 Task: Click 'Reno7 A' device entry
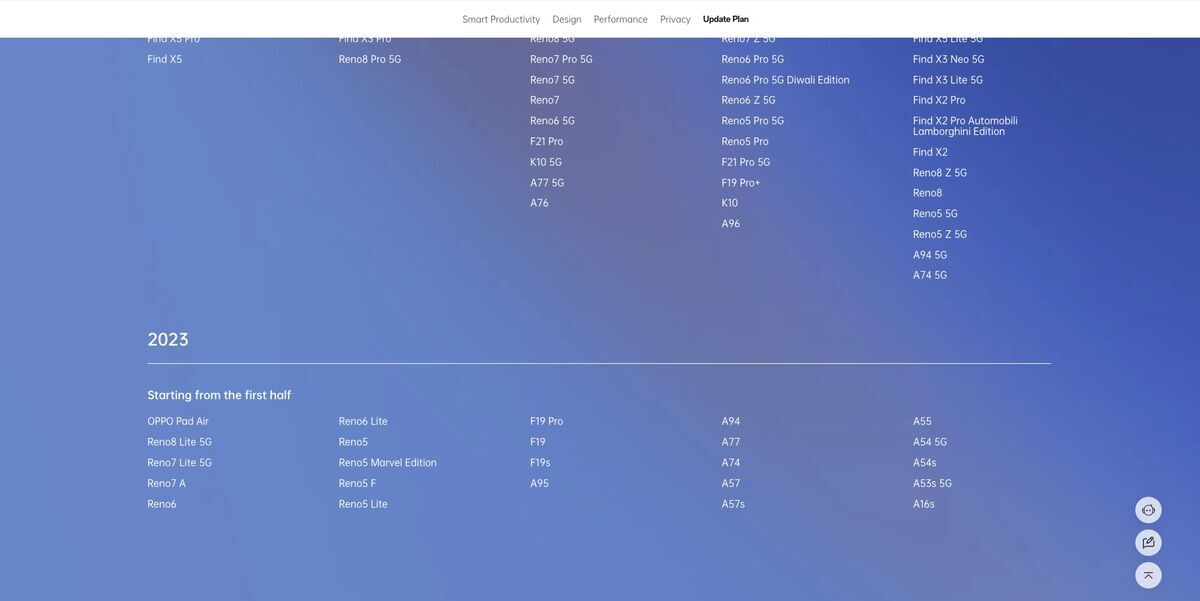pos(166,484)
